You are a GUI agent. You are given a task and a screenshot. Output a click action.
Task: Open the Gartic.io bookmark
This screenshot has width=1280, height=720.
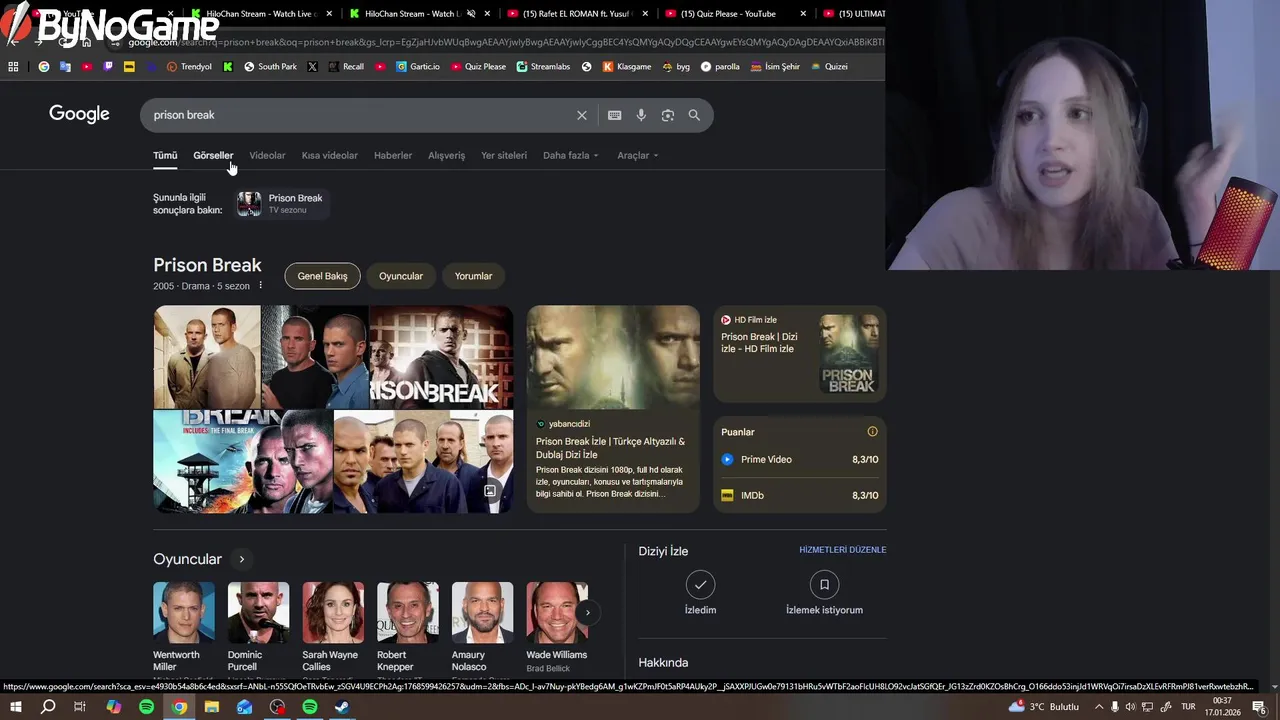point(417,67)
